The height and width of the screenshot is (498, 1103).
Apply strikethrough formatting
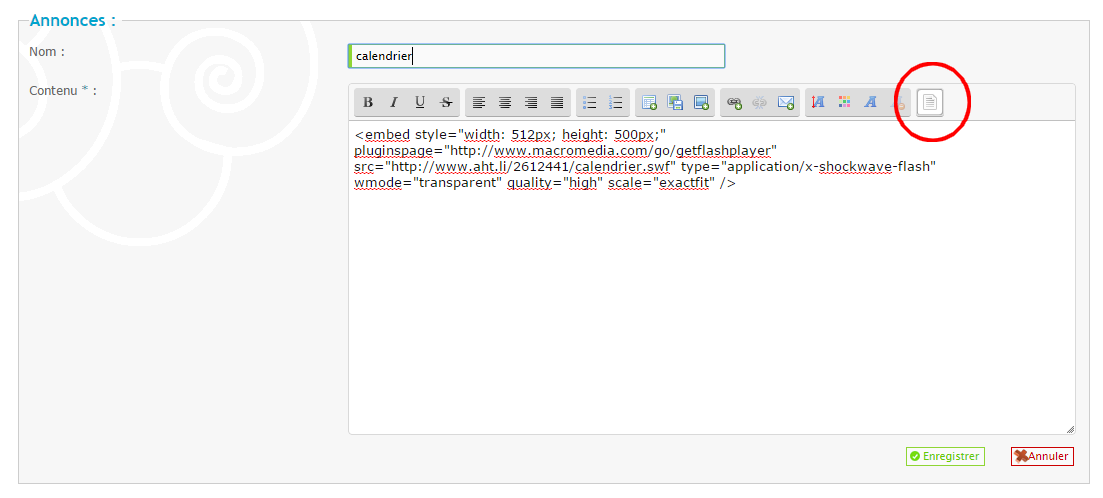446,103
